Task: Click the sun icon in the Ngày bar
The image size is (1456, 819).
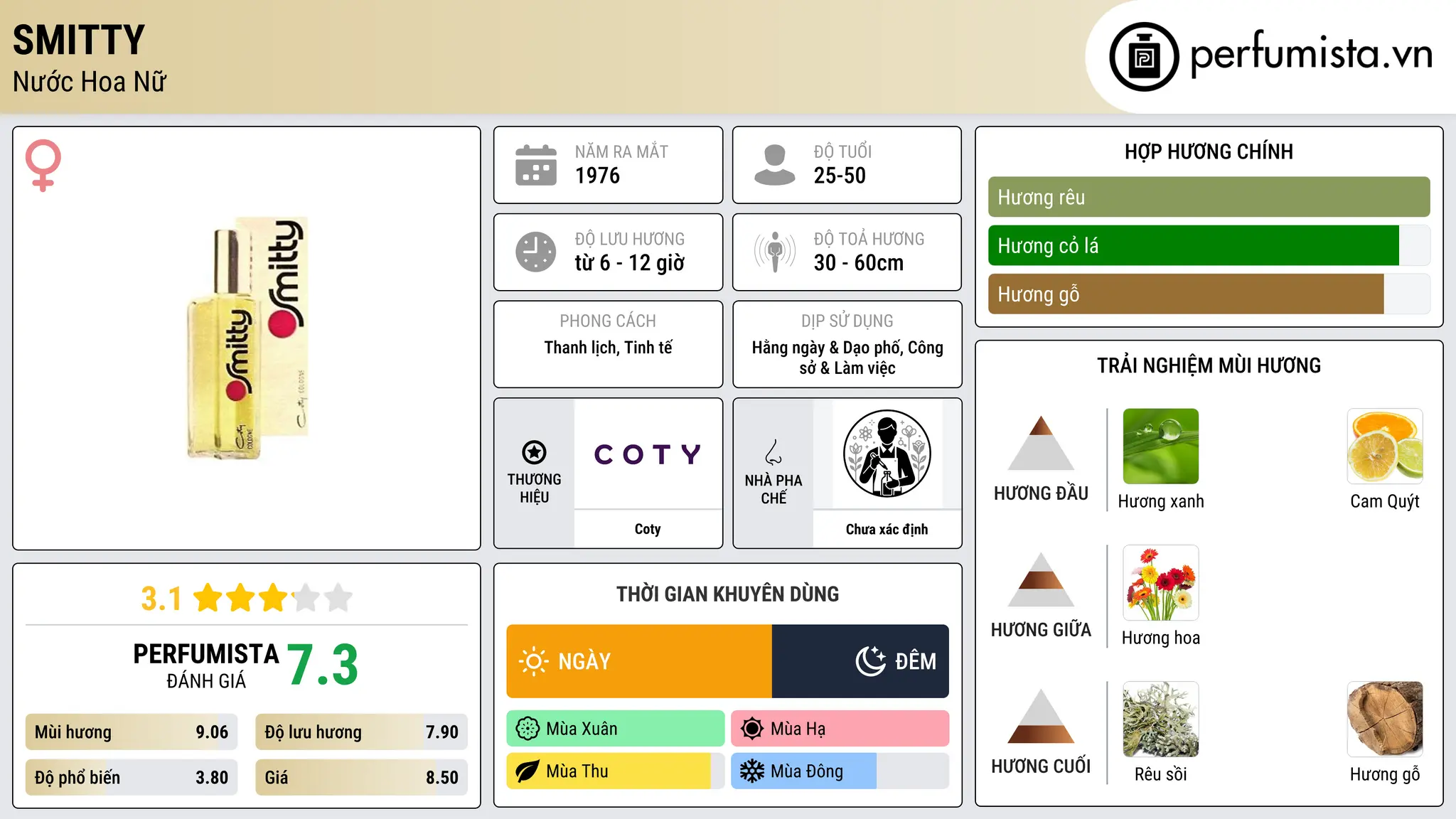Action: (x=533, y=661)
